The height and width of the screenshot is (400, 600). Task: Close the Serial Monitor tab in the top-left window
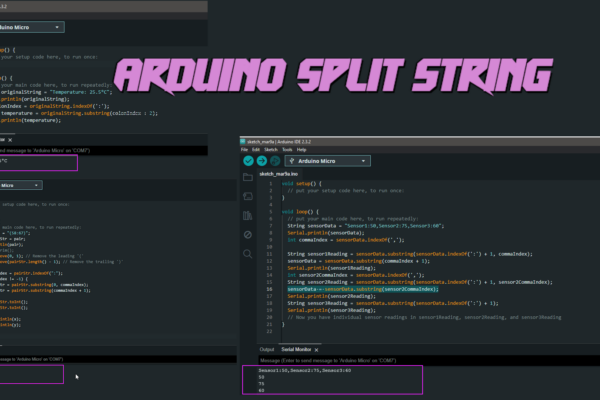[10, 140]
